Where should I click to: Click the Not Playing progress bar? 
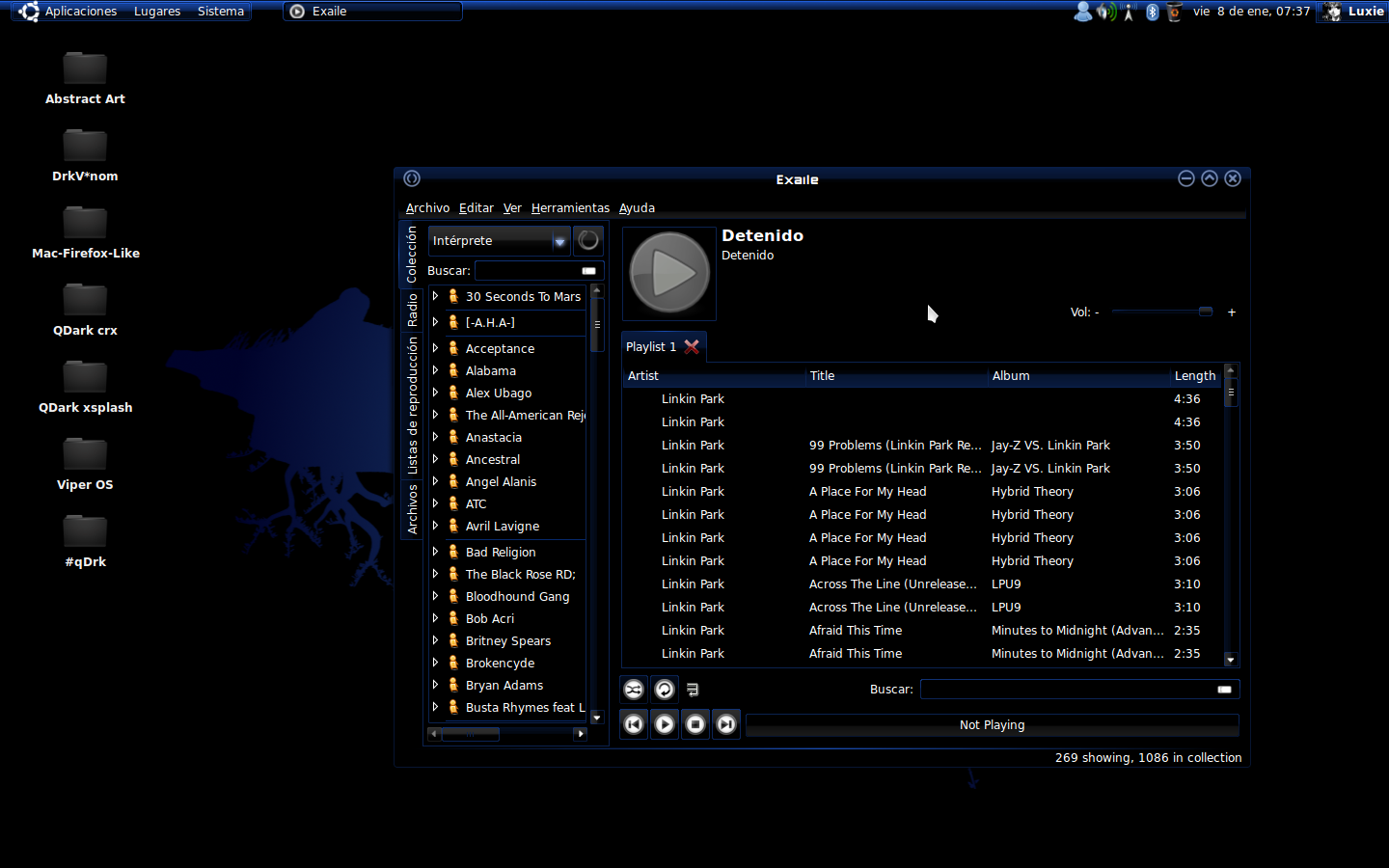[x=992, y=725]
